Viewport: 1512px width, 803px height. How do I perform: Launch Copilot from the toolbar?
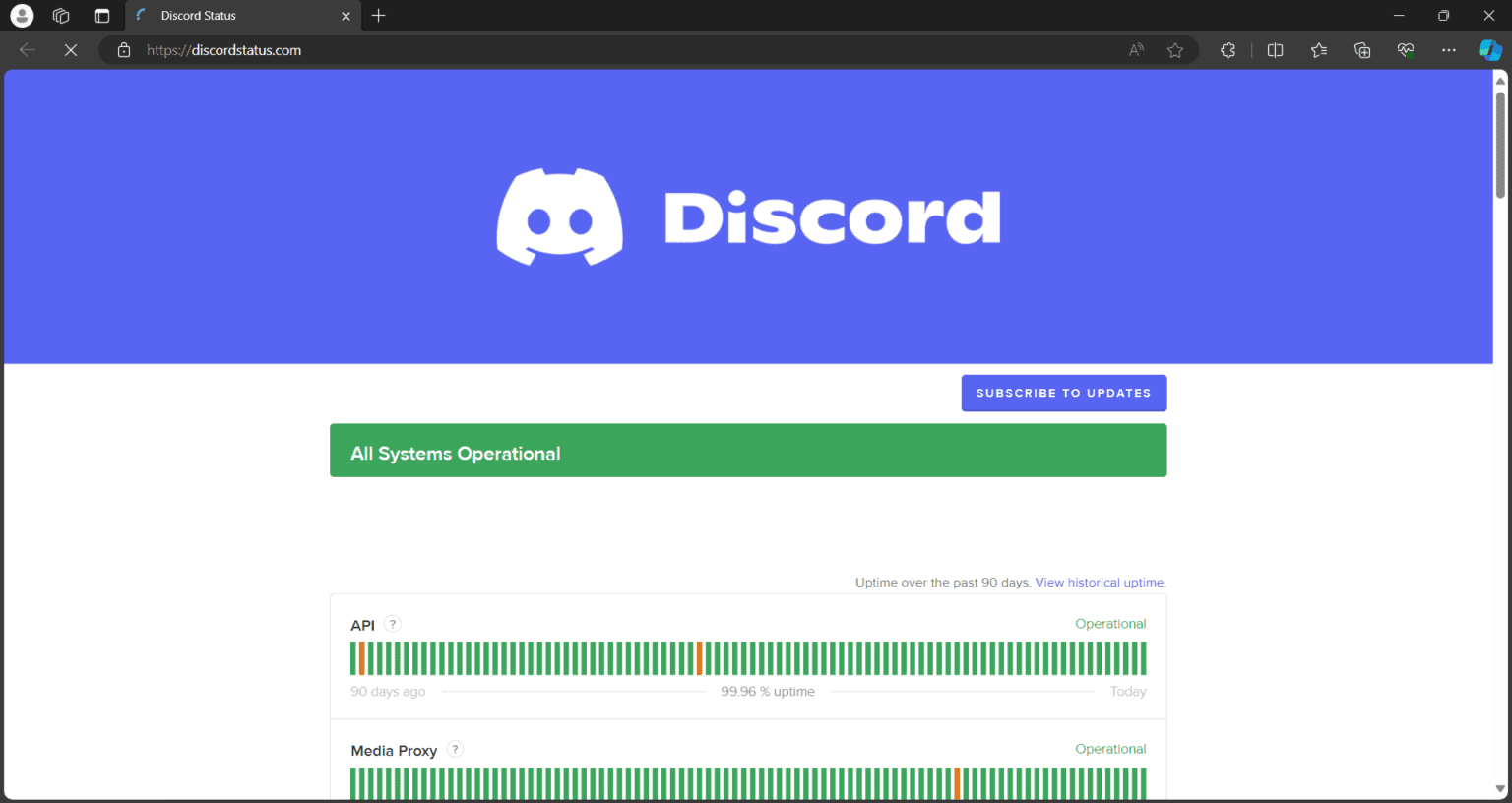pyautogui.click(x=1489, y=50)
